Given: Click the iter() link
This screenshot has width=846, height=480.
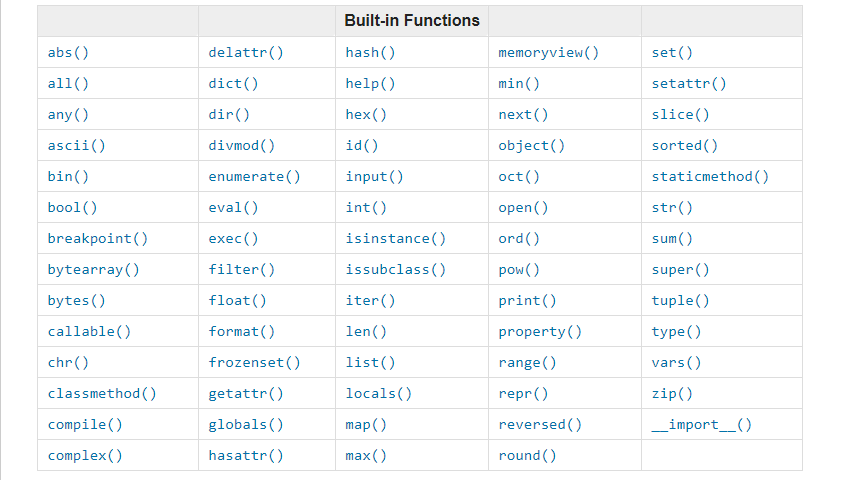Looking at the screenshot, I should point(370,300).
